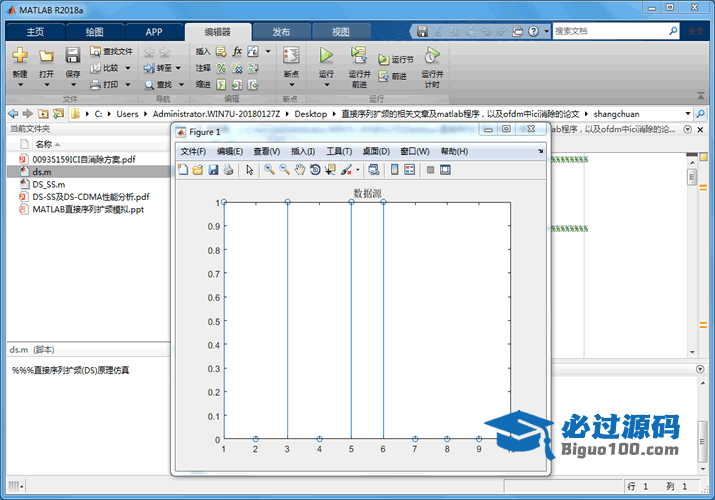Switch to the 发布 tab
The width and height of the screenshot is (715, 500).
pos(281,31)
